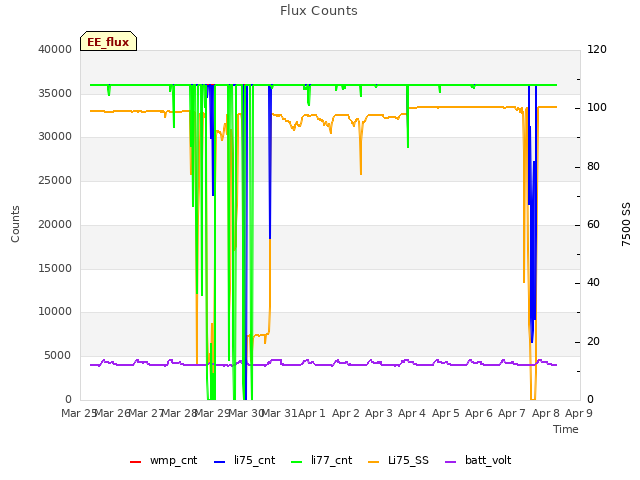This screenshot has height=480, width=640.
Task: Click the 15000 y-axis tick label
Action: pos(55,269)
